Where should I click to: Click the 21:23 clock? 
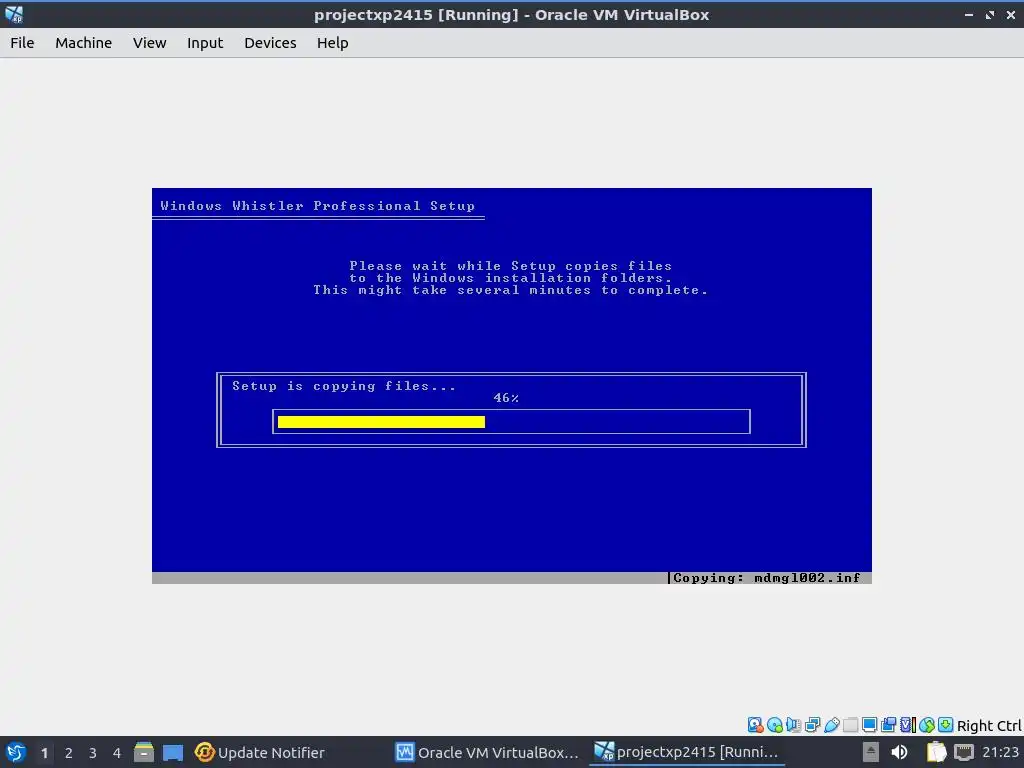click(1000, 752)
